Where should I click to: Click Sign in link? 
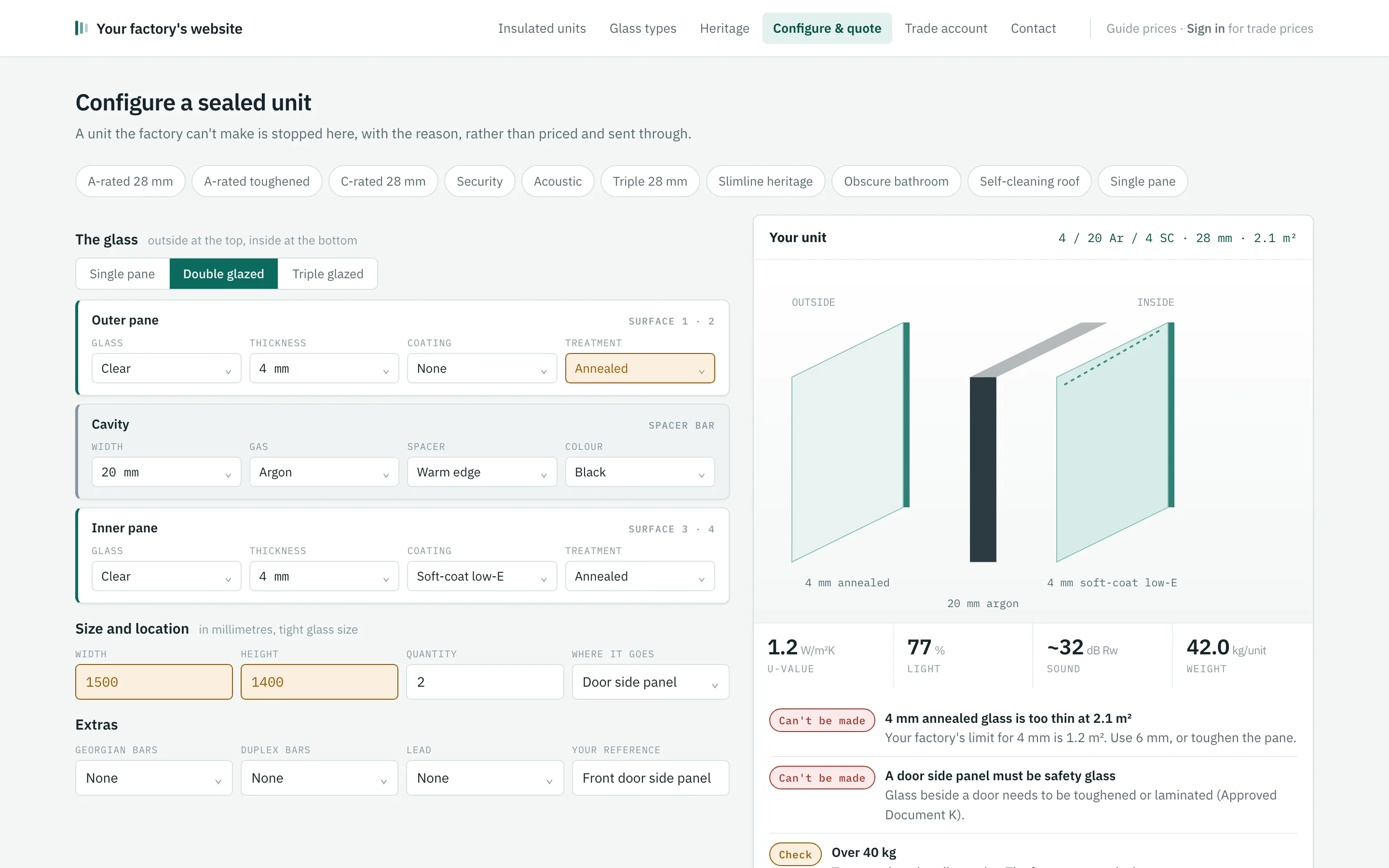1205,28
